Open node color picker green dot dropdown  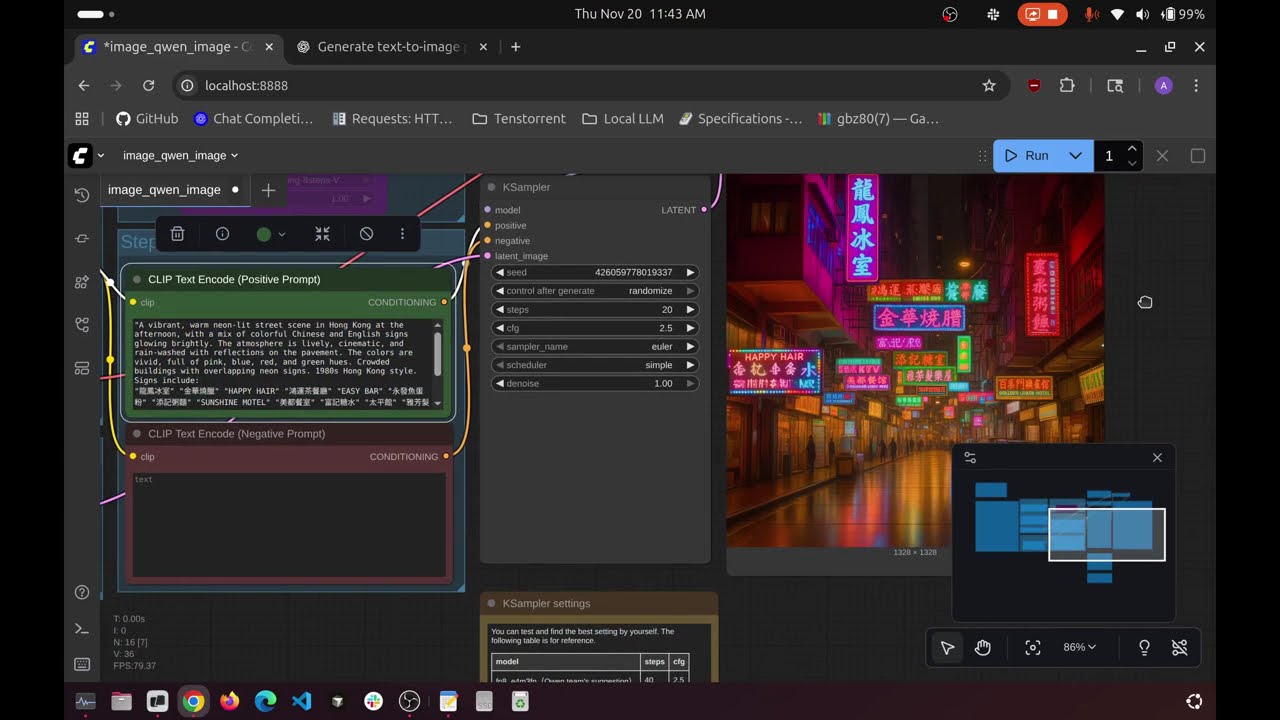click(x=271, y=234)
